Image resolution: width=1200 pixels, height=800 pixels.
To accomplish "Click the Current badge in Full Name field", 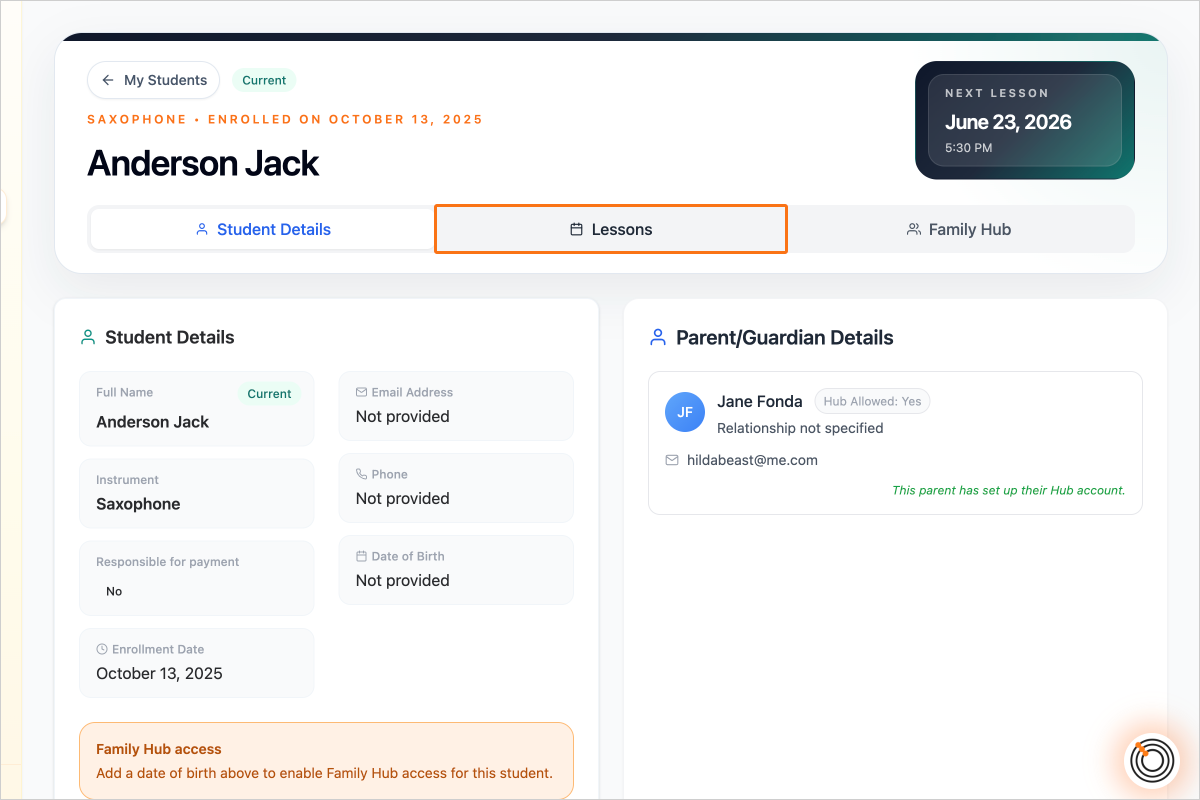I will 269,394.
